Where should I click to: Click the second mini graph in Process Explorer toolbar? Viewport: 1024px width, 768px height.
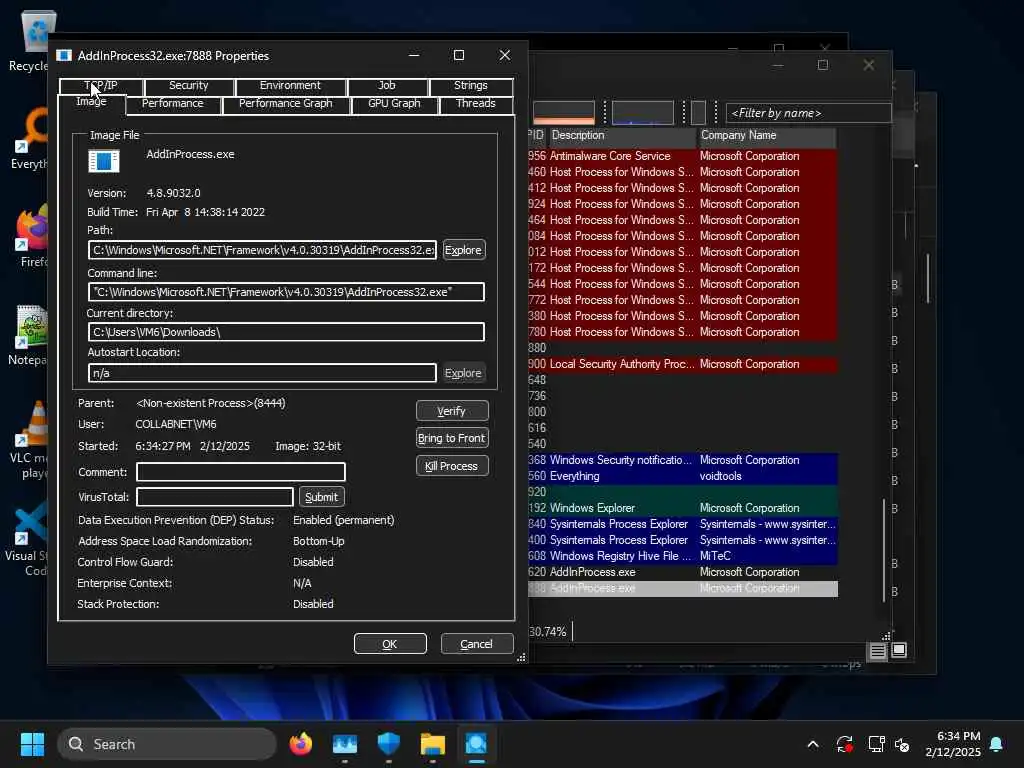point(643,112)
